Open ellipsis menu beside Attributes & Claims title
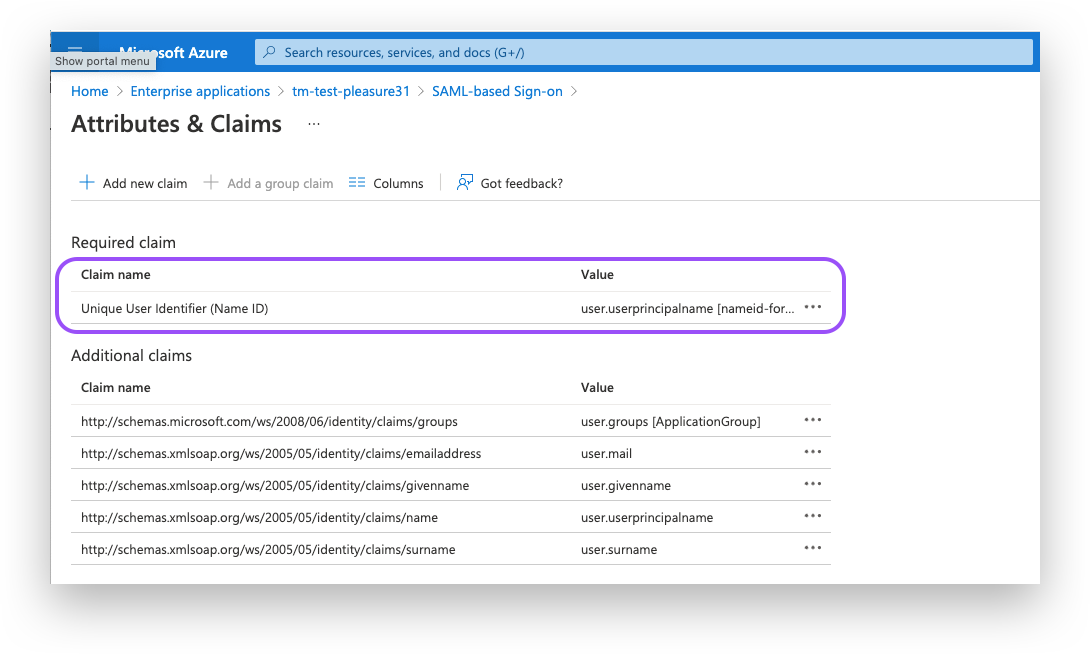 pos(314,124)
